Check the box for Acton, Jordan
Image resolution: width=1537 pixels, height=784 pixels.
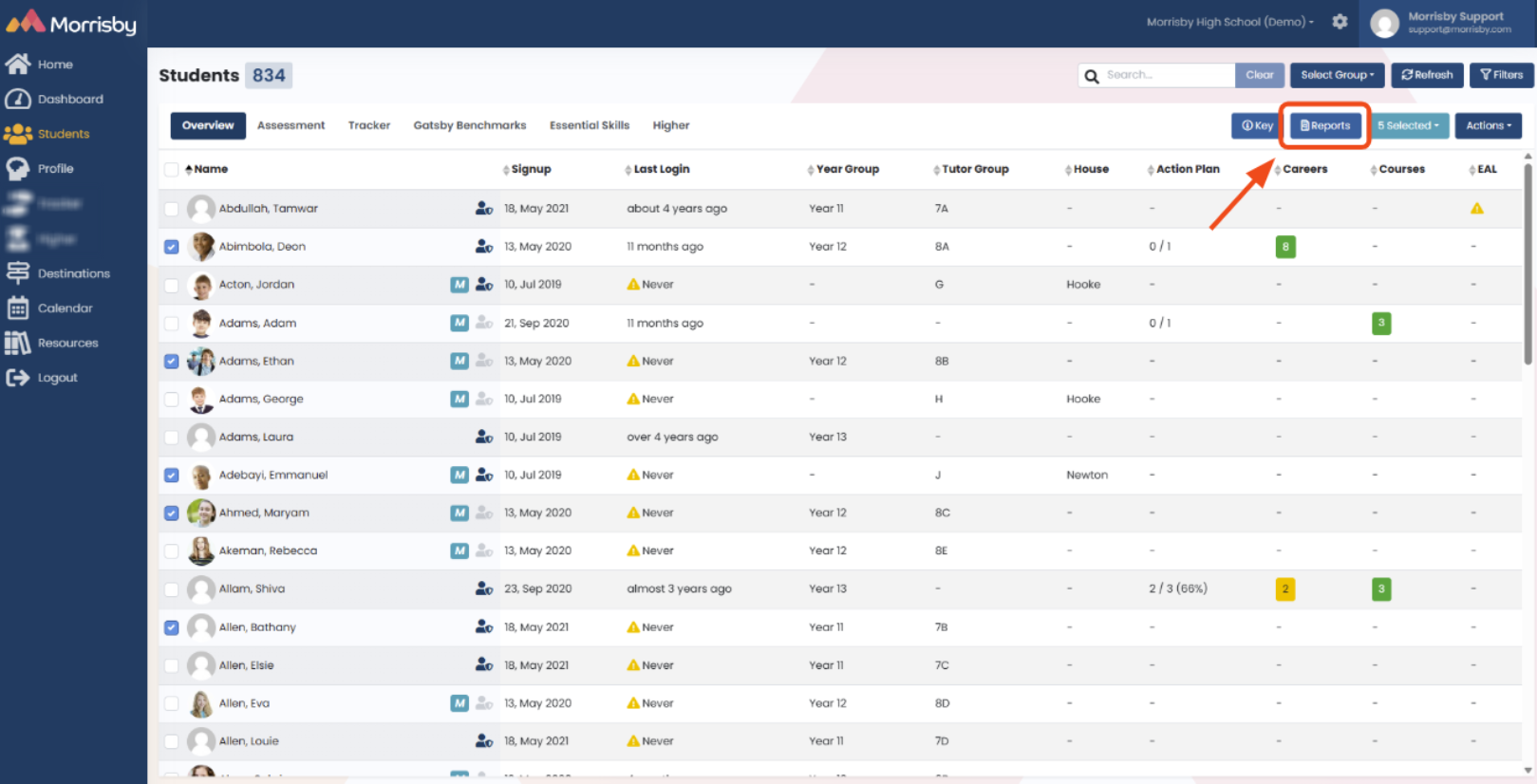(171, 285)
